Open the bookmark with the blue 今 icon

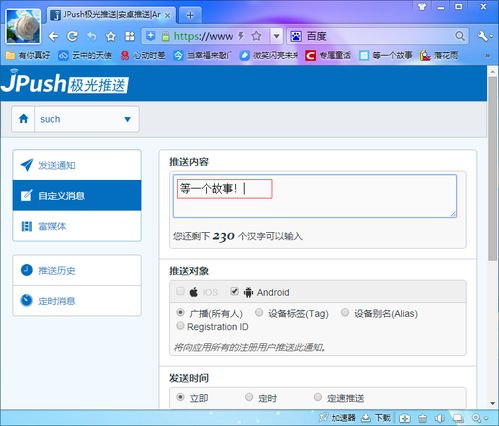tap(202, 55)
